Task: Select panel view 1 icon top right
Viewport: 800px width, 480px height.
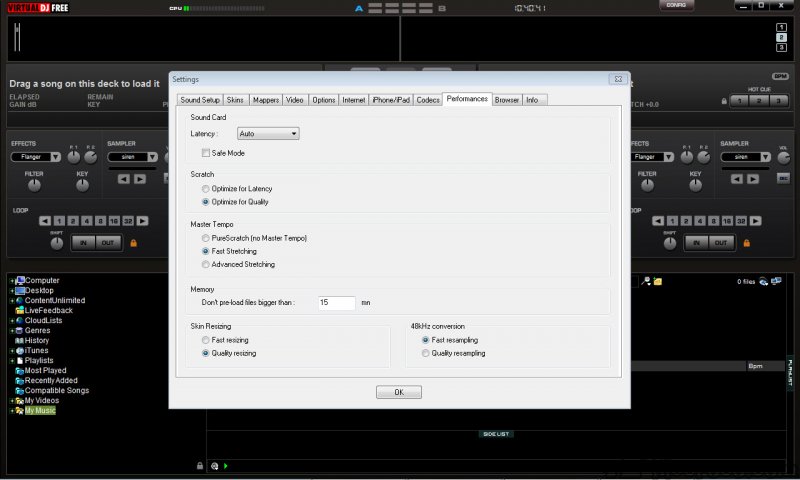Action: tap(781, 28)
